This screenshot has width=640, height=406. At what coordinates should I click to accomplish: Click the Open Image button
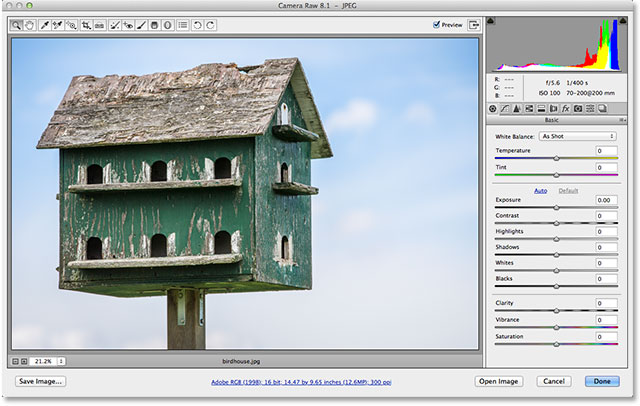[499, 382]
